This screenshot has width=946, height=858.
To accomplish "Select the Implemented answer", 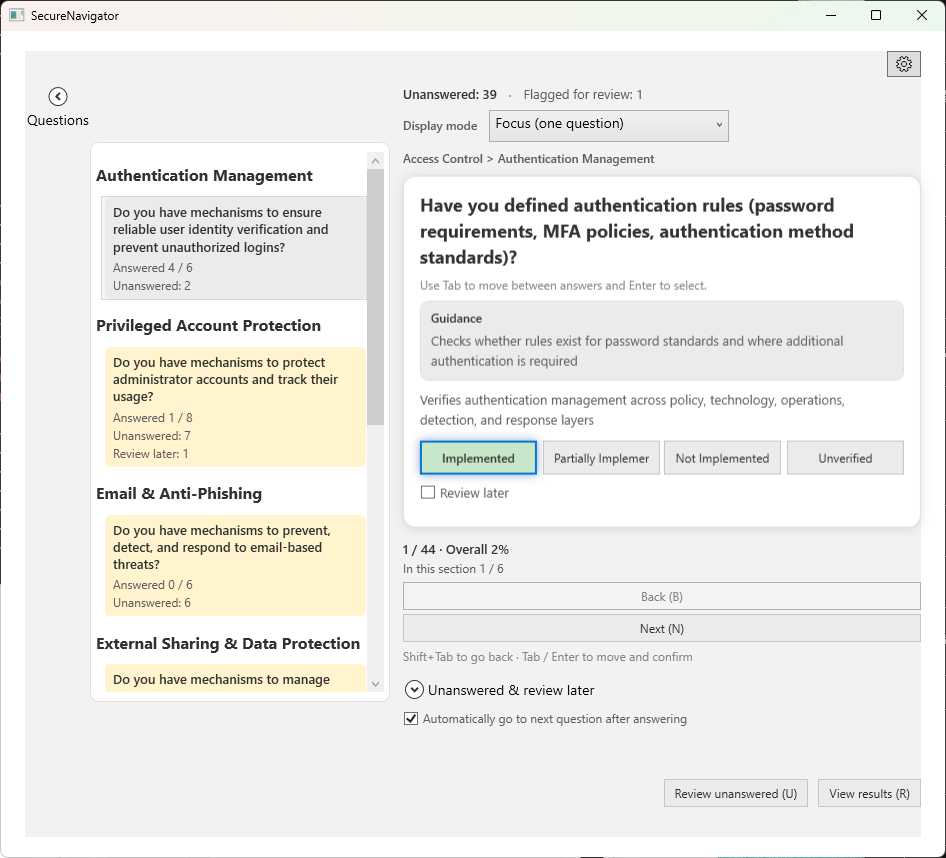I will click(x=478, y=458).
